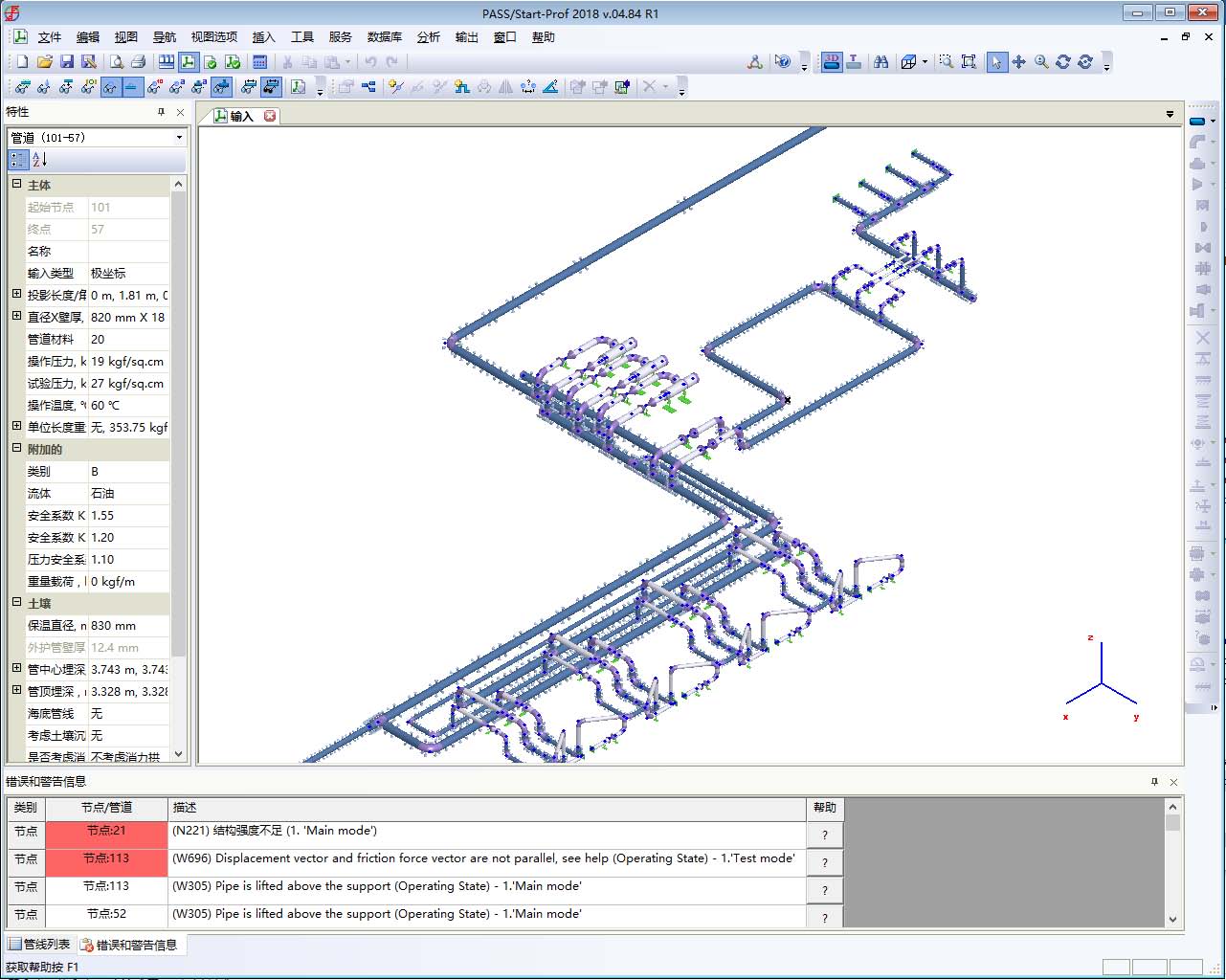Click the Zoom Extents icon
Viewport: 1226px width, 980px height.
969,61
